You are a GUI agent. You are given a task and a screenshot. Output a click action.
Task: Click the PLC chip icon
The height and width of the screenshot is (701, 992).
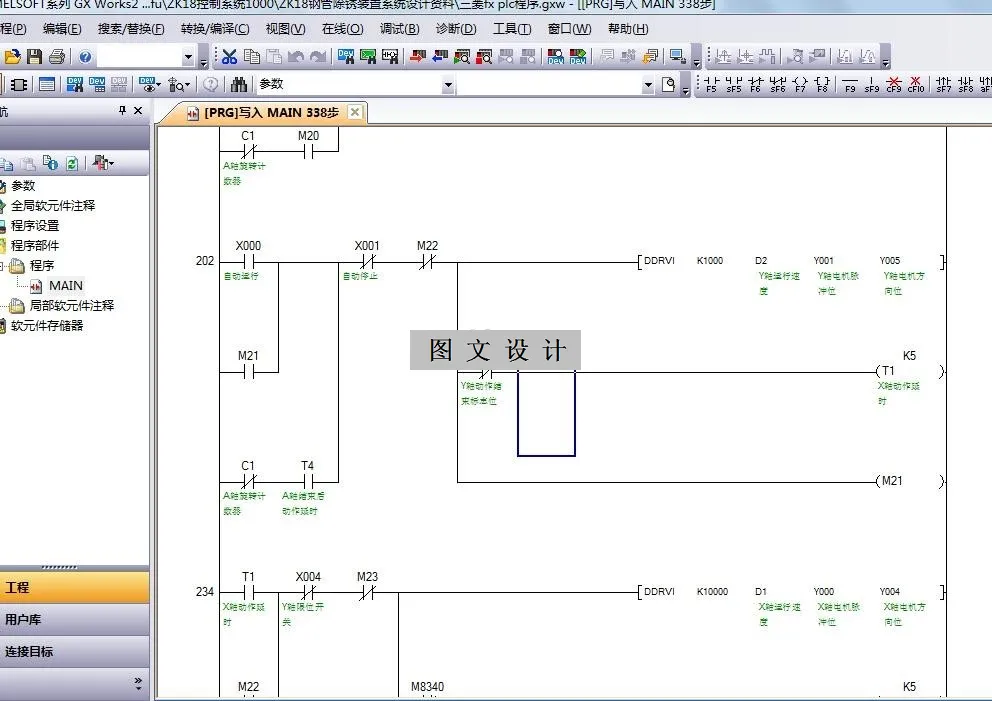[x=19, y=84]
